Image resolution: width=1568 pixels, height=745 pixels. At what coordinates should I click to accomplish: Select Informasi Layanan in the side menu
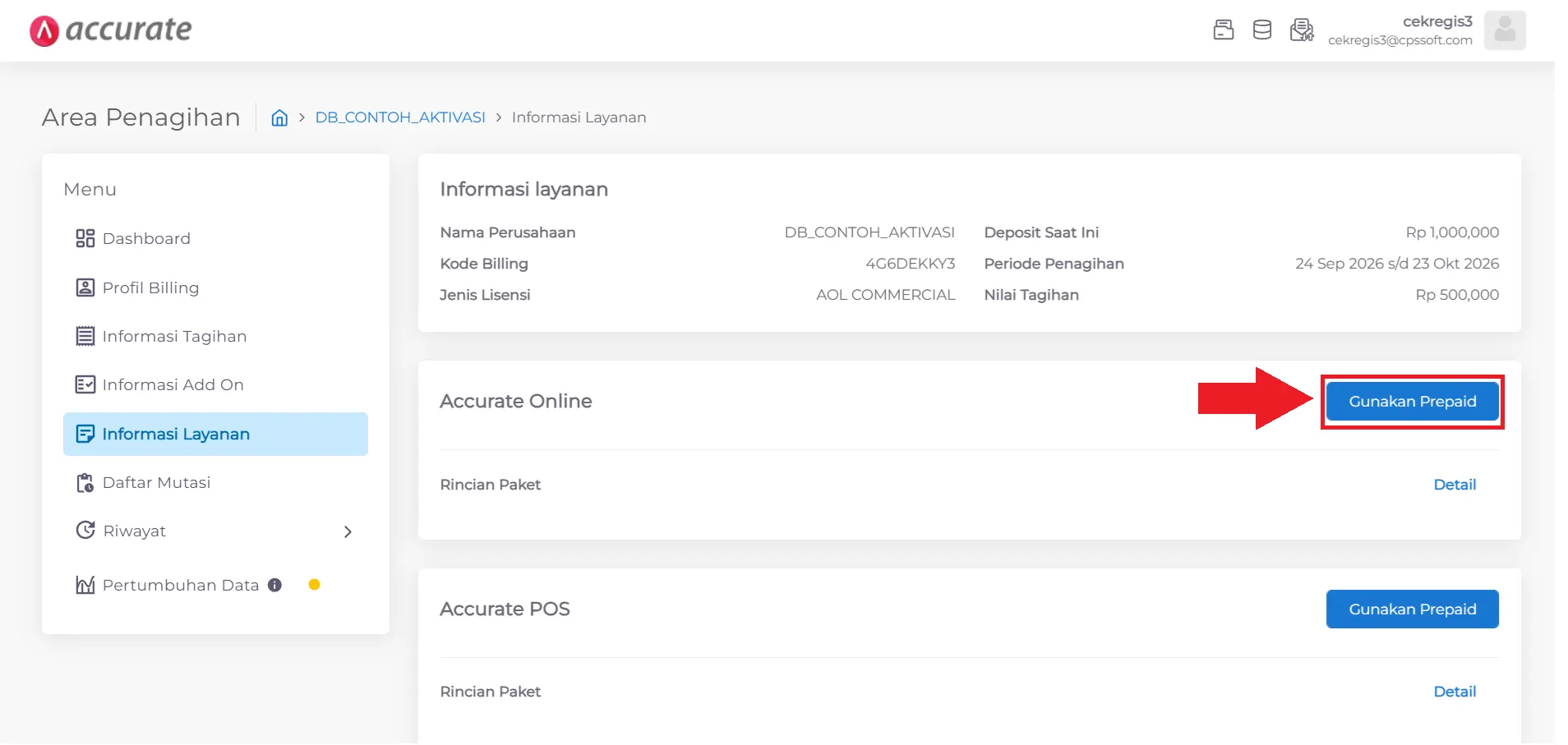215,434
